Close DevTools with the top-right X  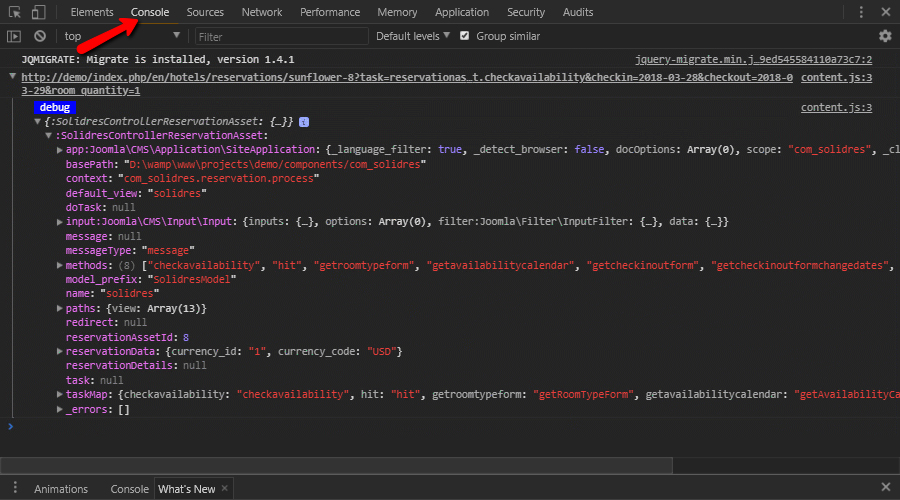[x=885, y=12]
